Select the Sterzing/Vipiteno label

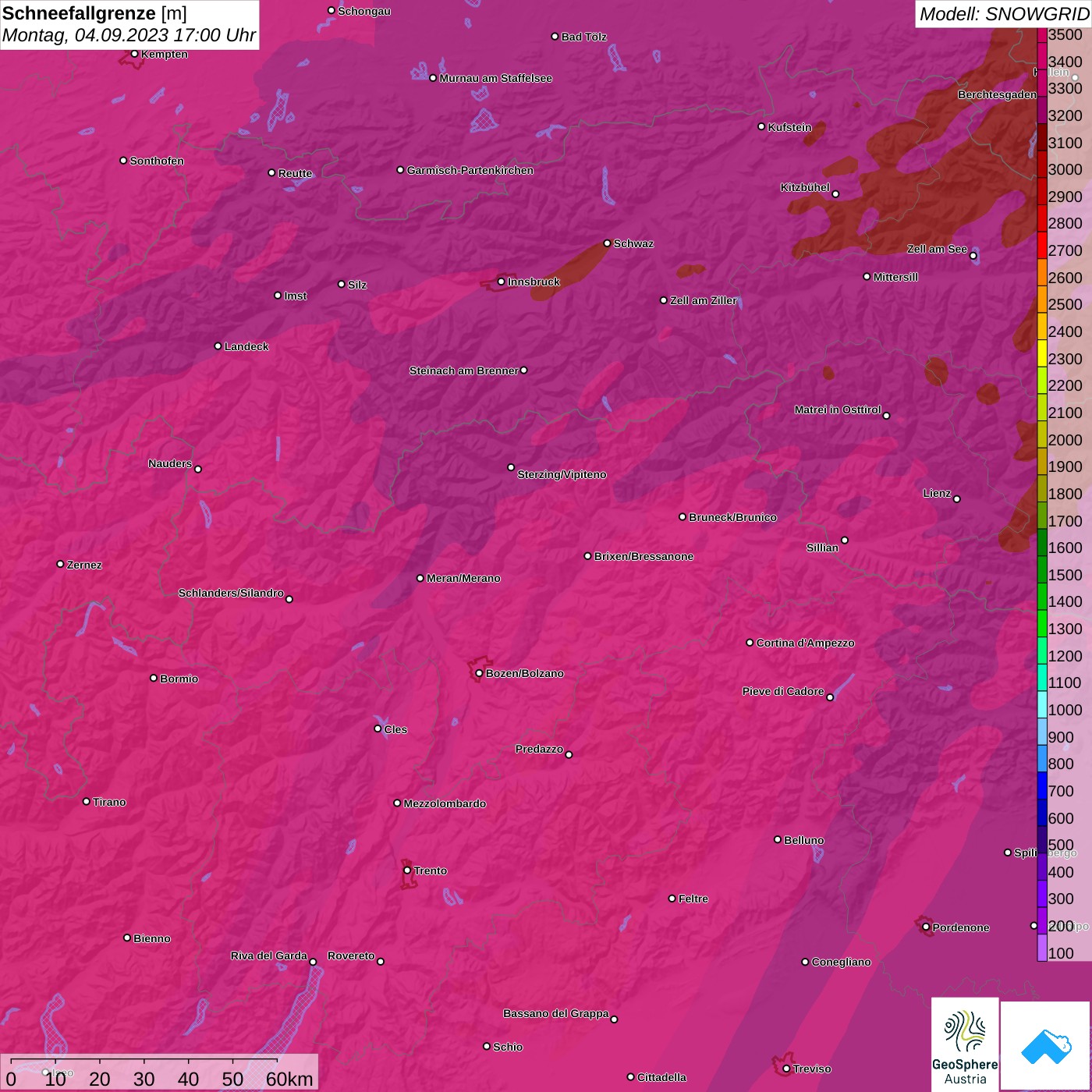[x=562, y=474]
